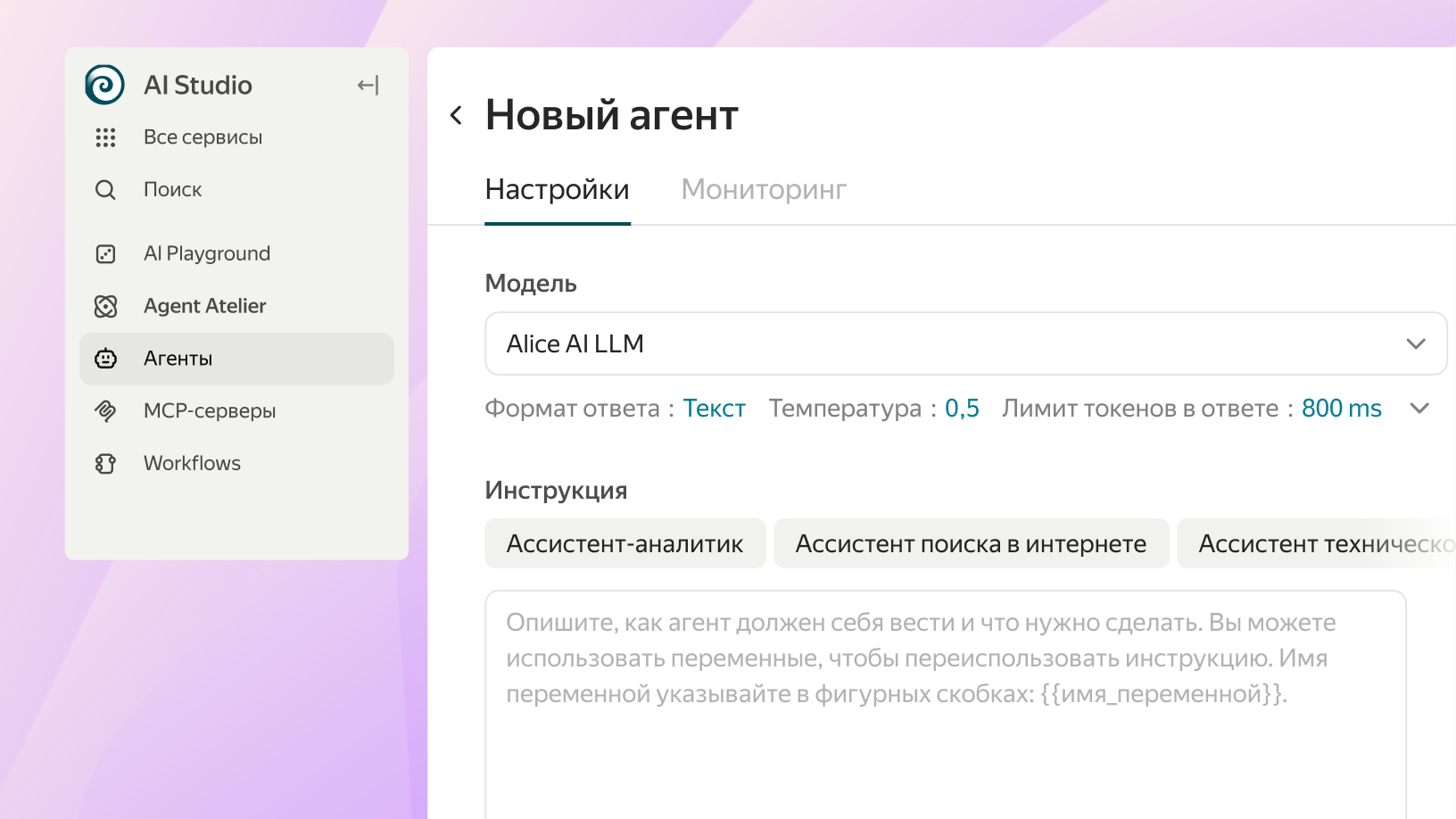The height and width of the screenshot is (819, 1456).
Task: Open the Alice AI LLM model dropdown
Action: pyautogui.click(x=965, y=343)
